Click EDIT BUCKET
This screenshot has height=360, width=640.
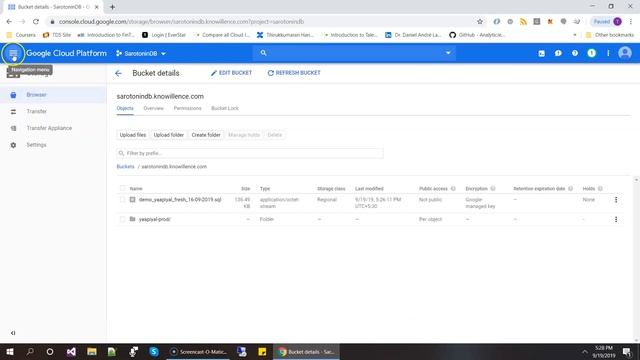click(231, 73)
